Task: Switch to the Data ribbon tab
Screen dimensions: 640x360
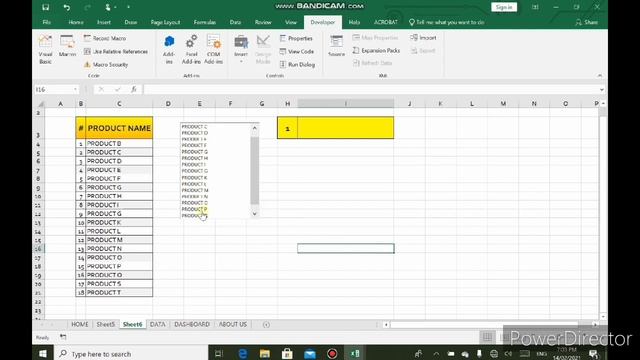Action: pyautogui.click(x=235, y=22)
